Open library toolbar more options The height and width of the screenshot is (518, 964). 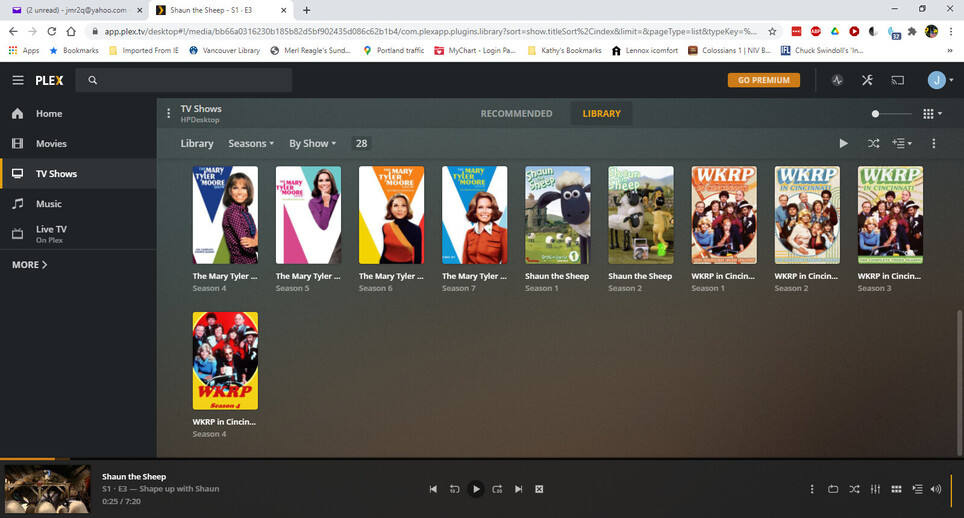[933, 143]
